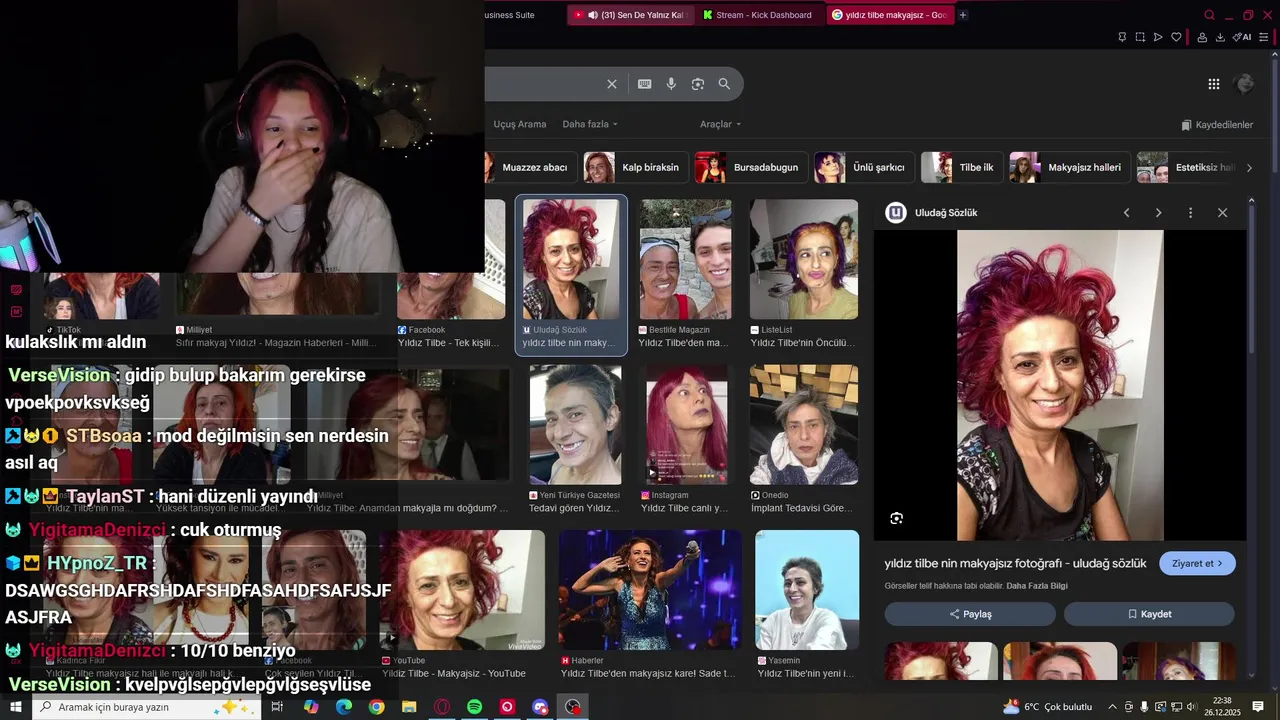
Task: Open Uludağ Sözlük source in preview header
Action: pyautogui.click(x=932, y=213)
